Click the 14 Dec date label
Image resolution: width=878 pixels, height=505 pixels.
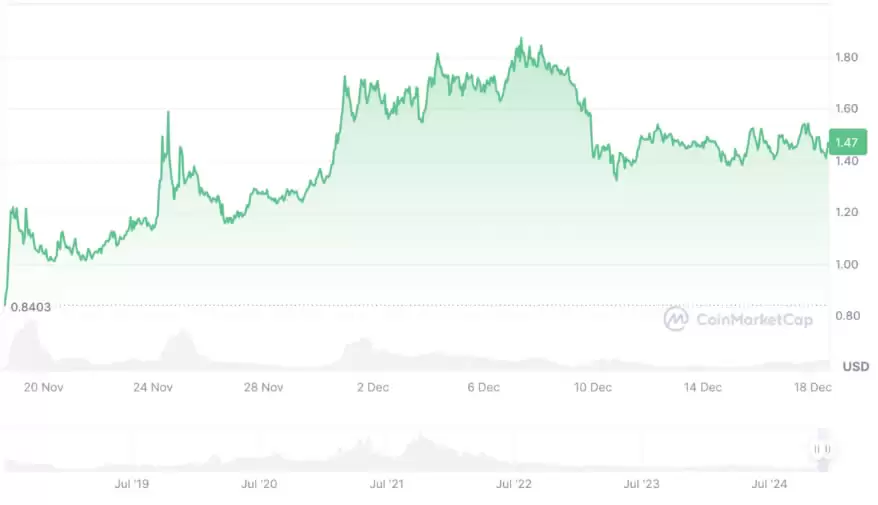coord(703,387)
